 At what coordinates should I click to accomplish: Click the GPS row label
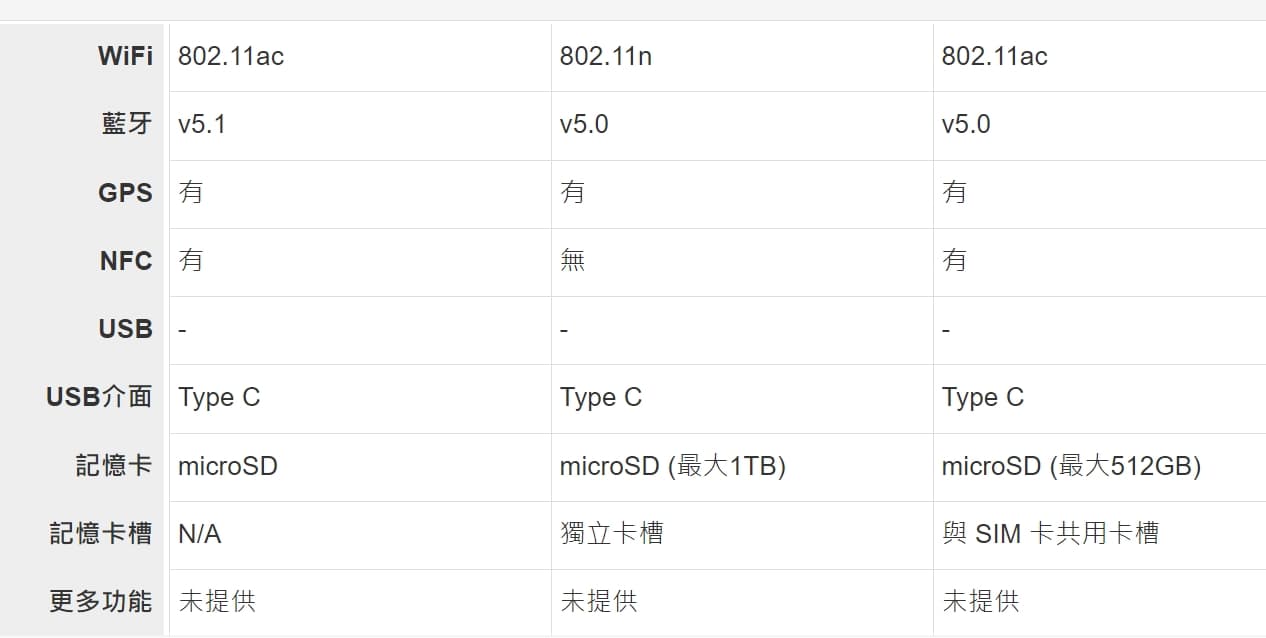pos(125,192)
